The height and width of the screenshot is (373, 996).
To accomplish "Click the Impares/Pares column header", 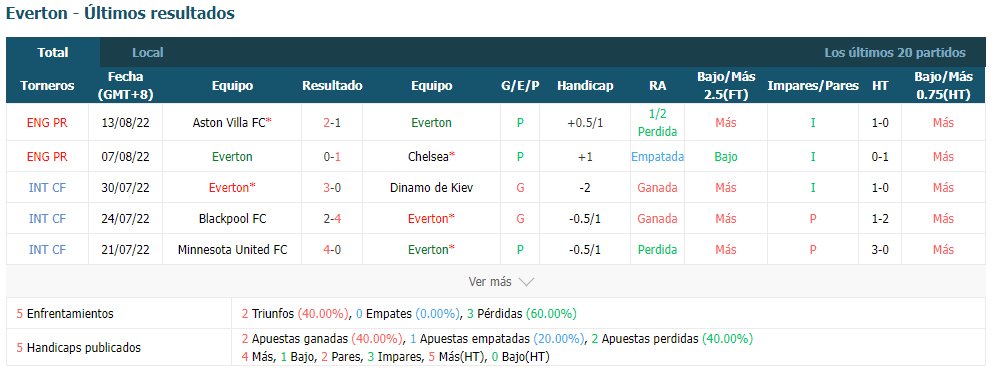I will [813, 86].
